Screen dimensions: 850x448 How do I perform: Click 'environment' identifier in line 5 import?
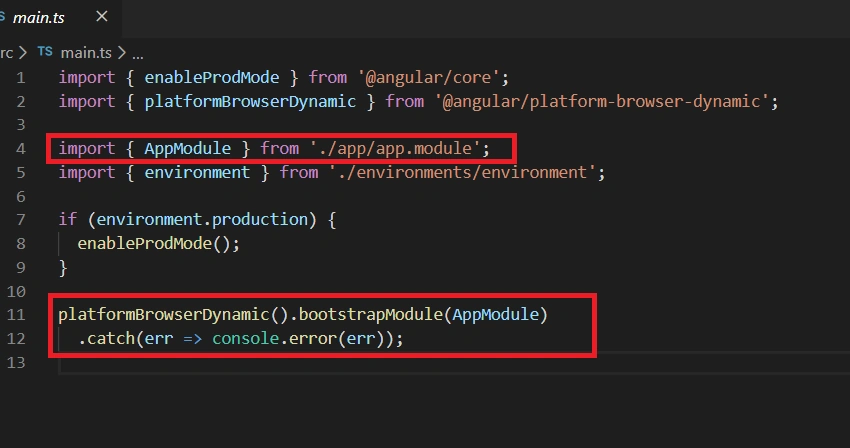(x=197, y=172)
